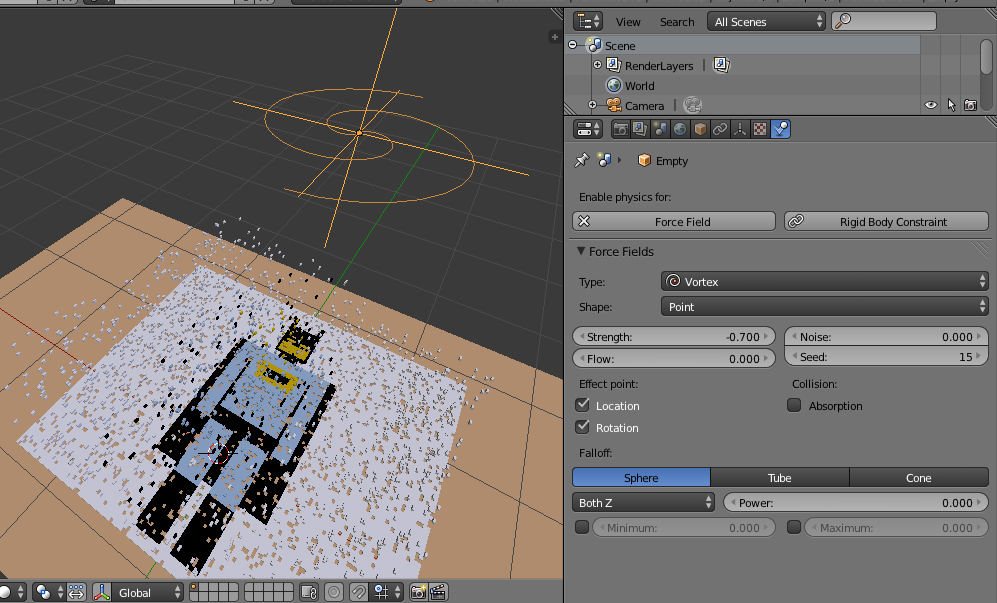Image resolution: width=997 pixels, height=603 pixels.
Task: Open the outliner View menu
Action: coord(628,22)
